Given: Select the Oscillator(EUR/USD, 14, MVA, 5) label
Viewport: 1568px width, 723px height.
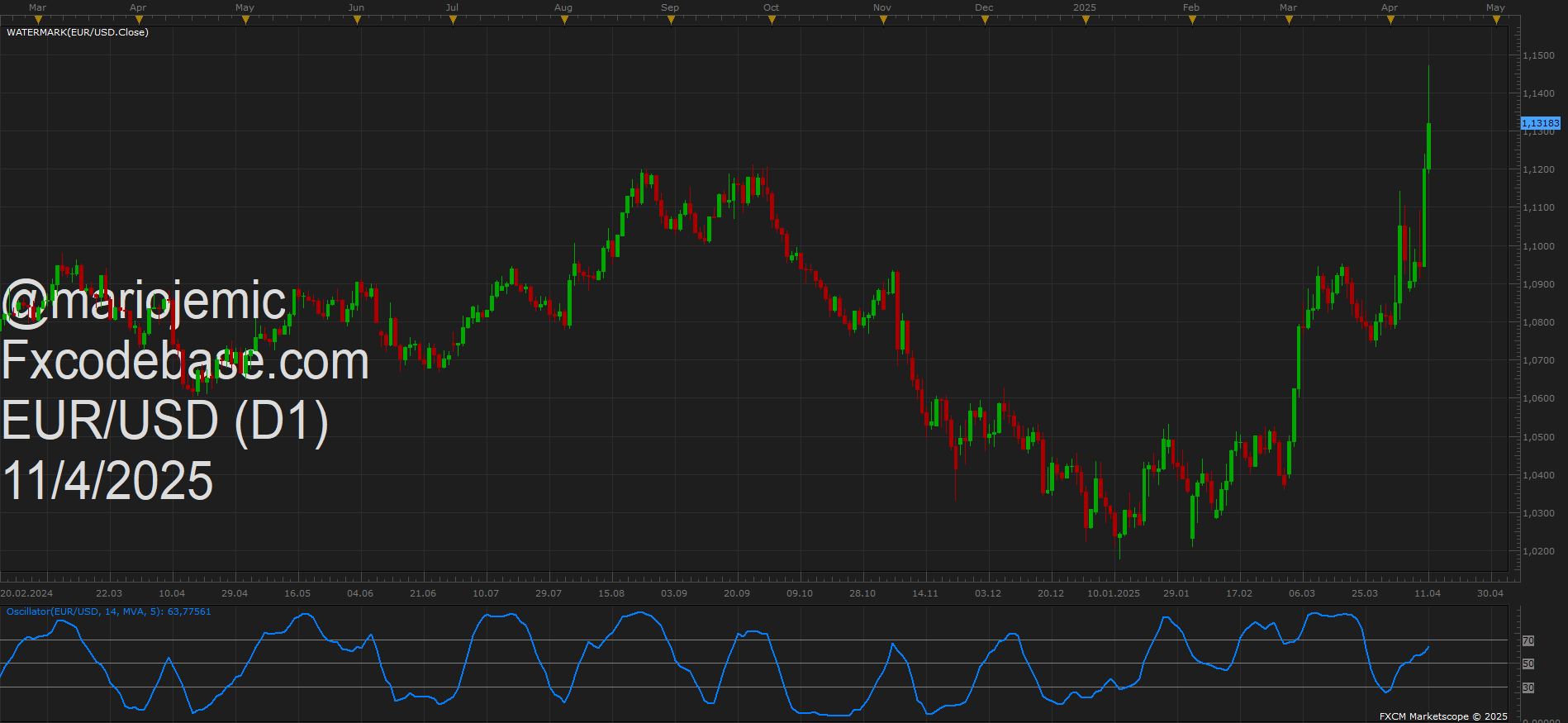Looking at the screenshot, I should pos(108,611).
